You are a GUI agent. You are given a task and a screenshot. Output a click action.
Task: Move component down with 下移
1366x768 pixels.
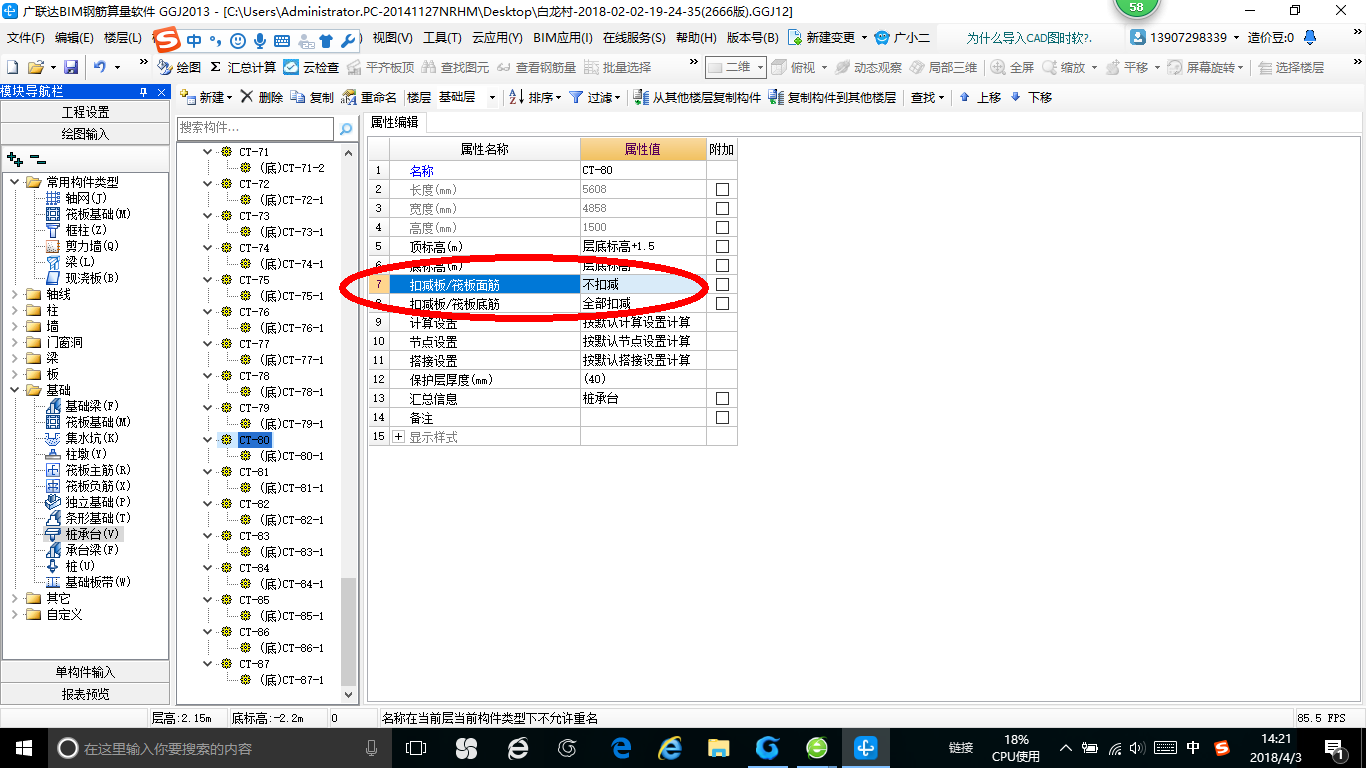click(1031, 97)
